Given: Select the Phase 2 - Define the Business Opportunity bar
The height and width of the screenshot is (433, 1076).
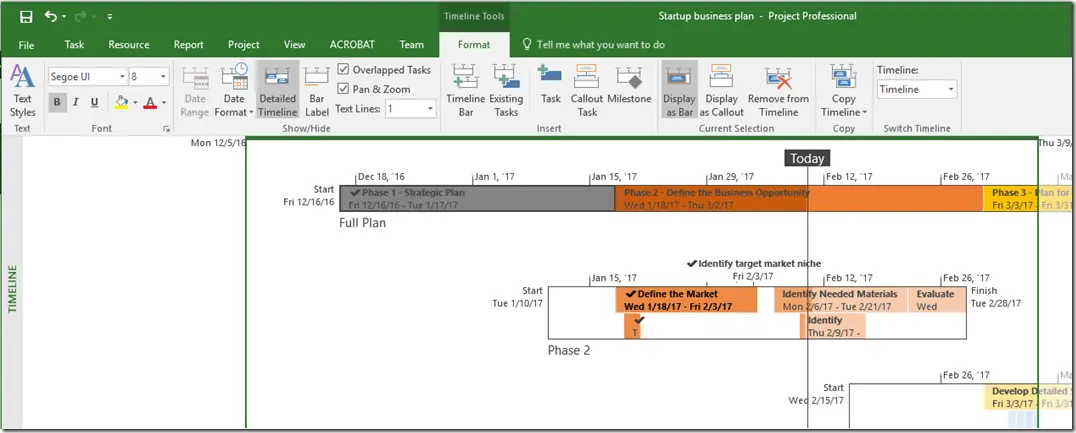Looking at the screenshot, I should point(799,198).
